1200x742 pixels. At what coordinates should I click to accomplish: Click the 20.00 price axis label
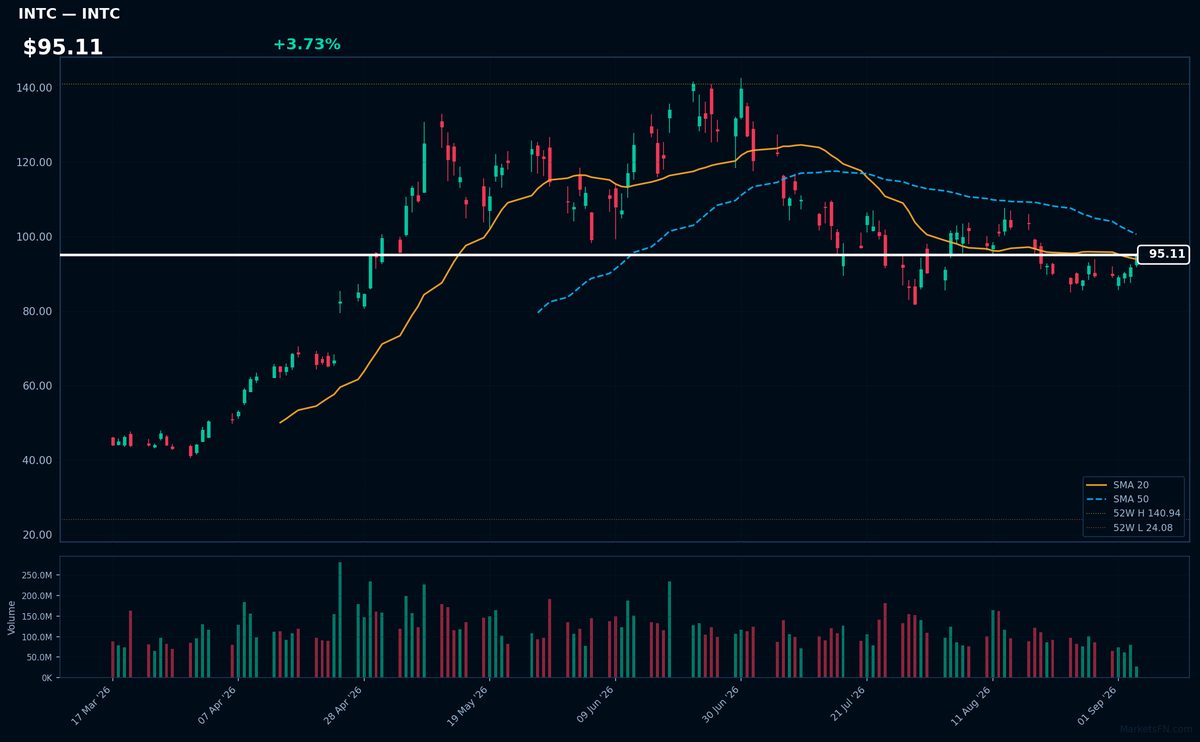pos(38,535)
